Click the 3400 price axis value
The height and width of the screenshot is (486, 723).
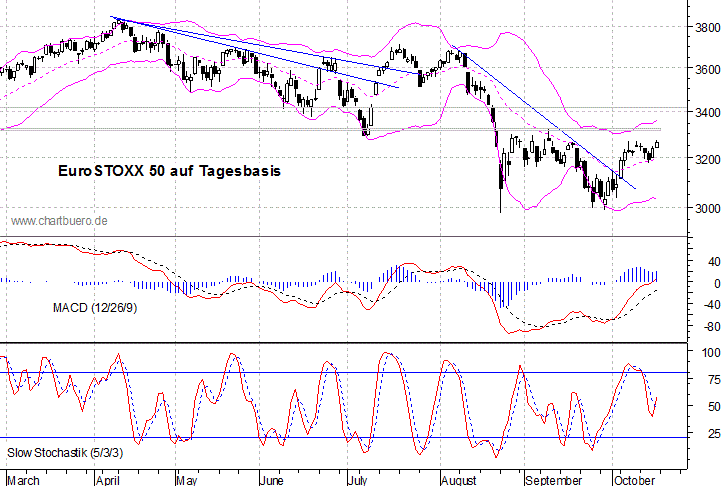(x=707, y=113)
